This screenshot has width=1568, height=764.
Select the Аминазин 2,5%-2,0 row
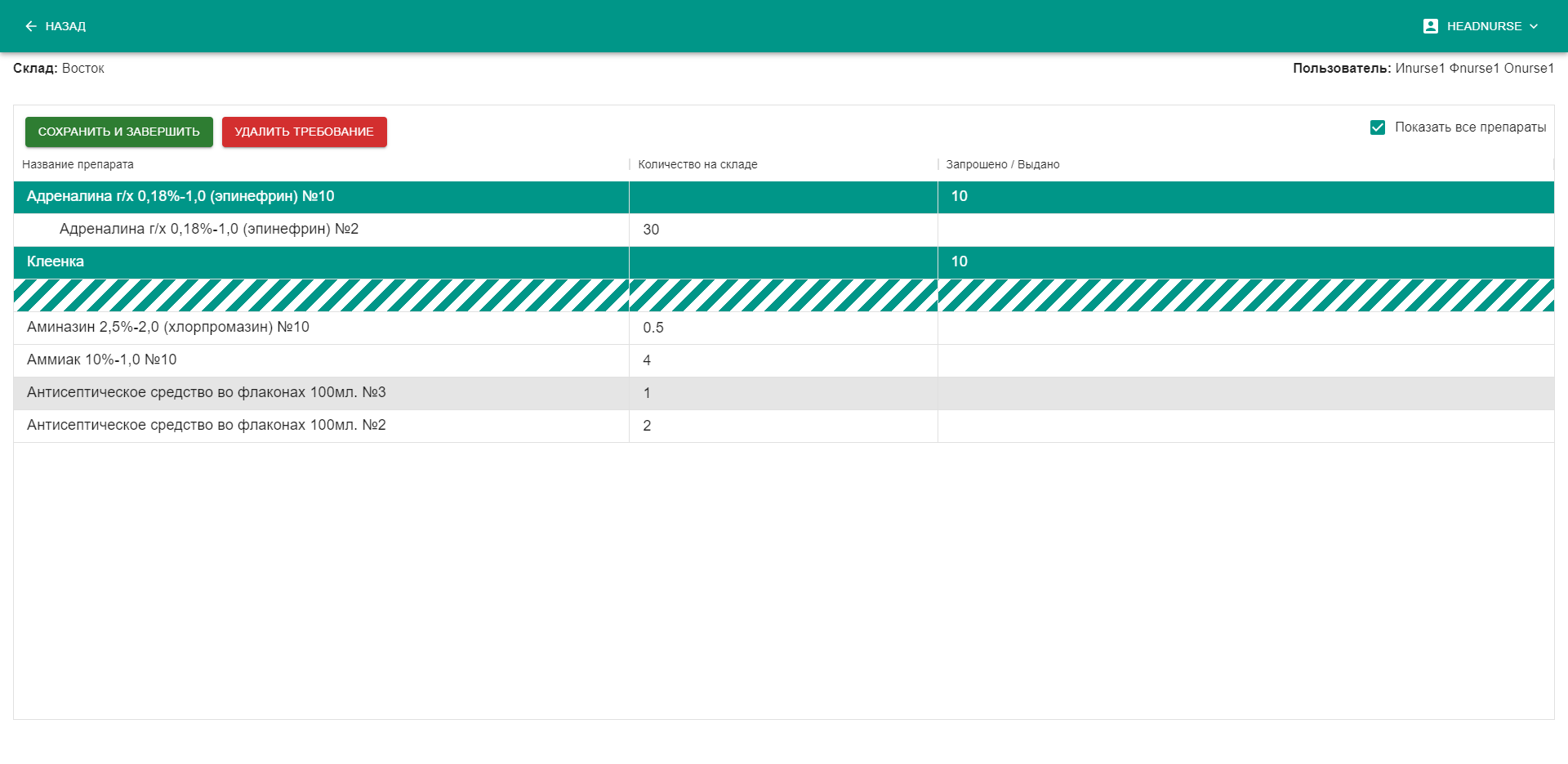point(167,327)
